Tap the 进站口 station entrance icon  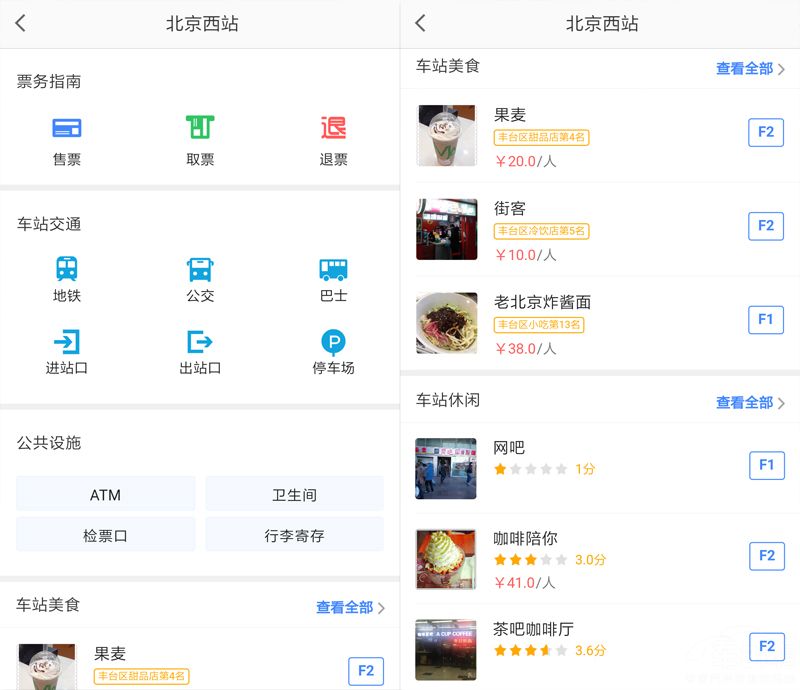click(x=67, y=343)
